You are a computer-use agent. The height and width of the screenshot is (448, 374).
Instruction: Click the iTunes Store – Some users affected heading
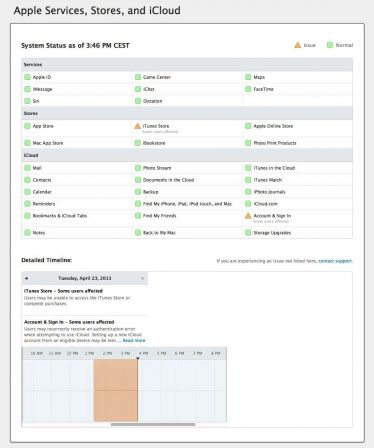point(63,291)
